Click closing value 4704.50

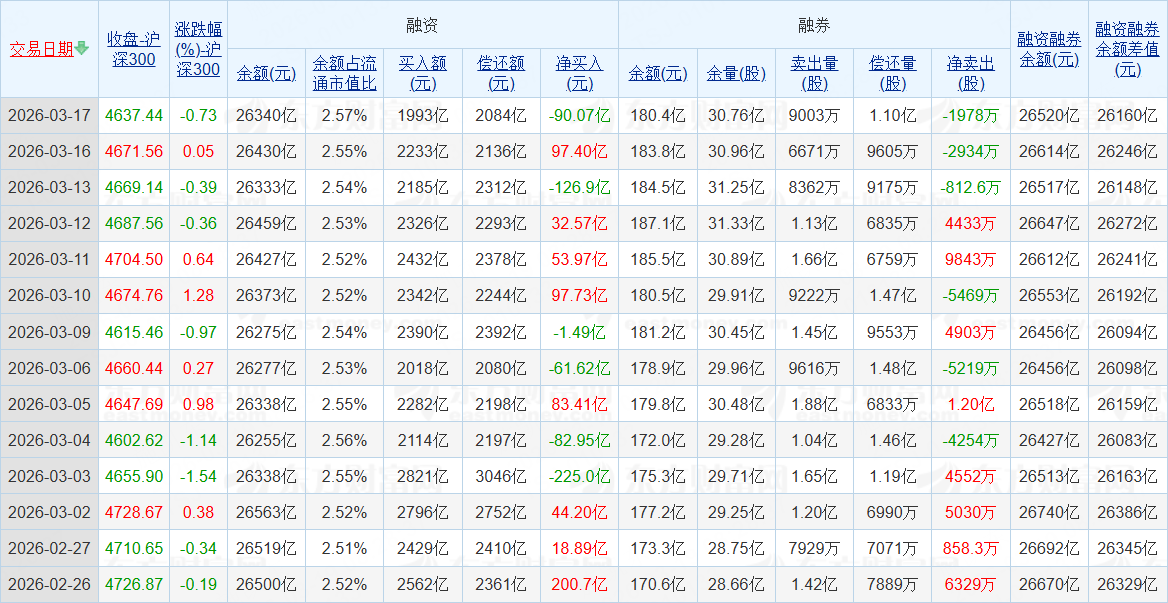click(134, 260)
